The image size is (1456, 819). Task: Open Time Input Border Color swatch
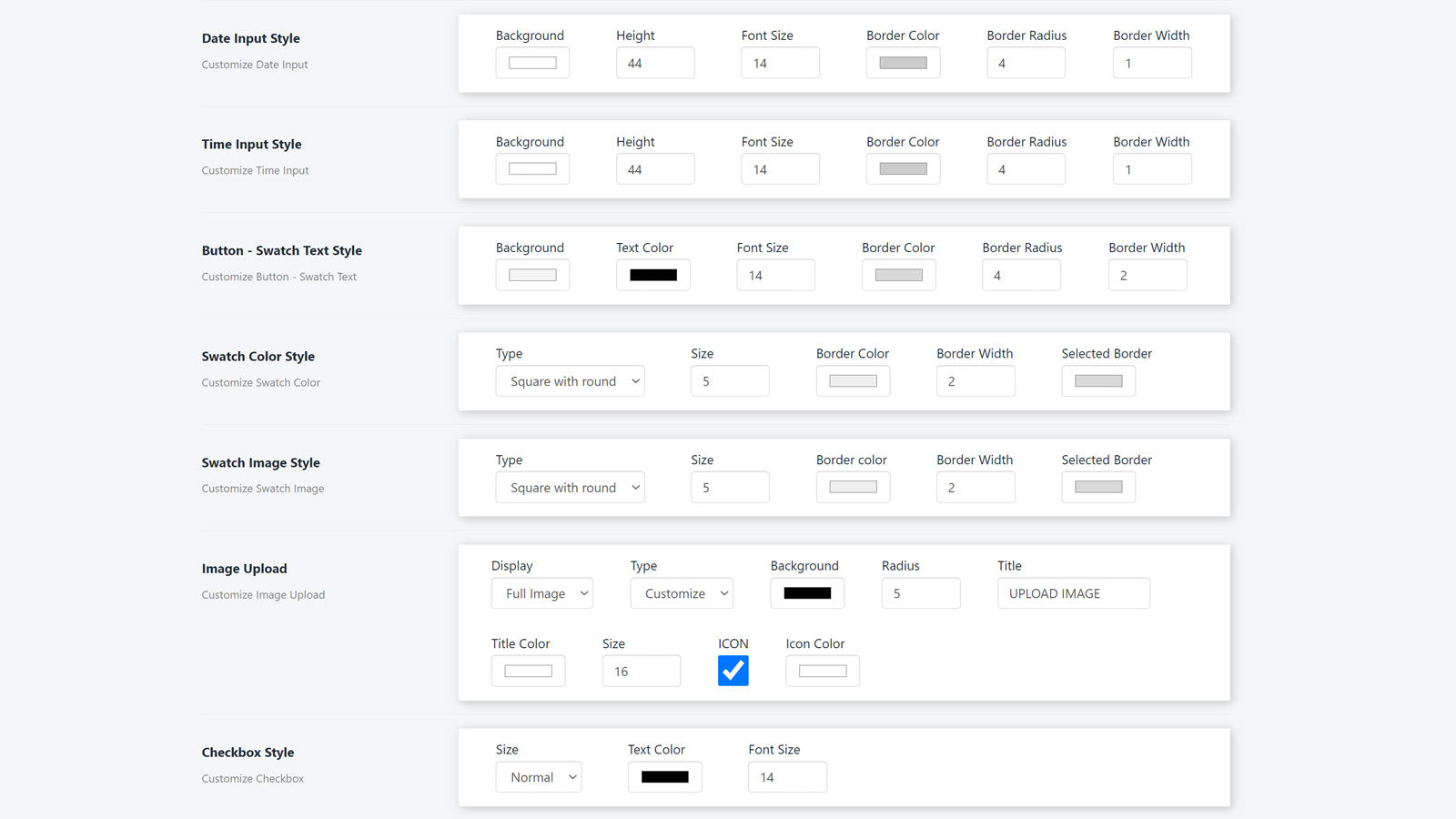(x=903, y=169)
